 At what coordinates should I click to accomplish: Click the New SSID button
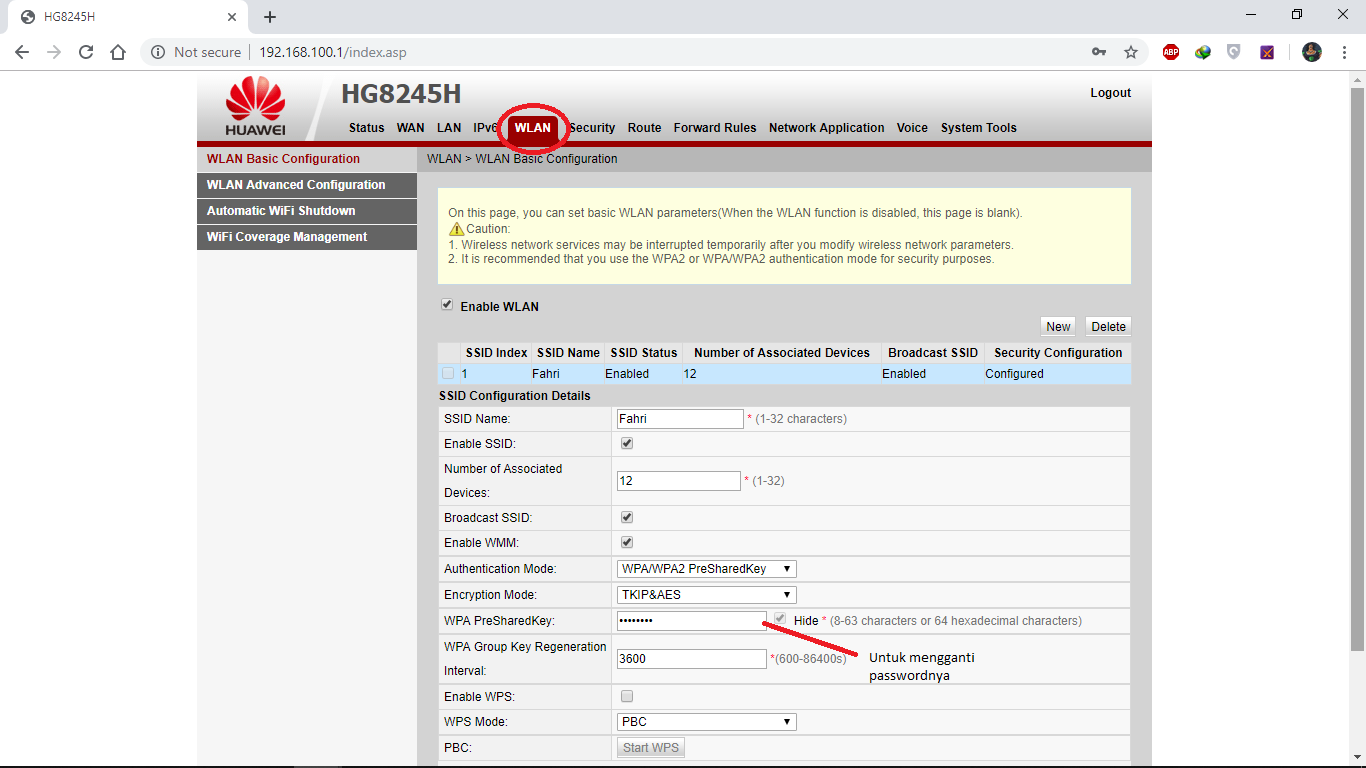(1058, 326)
